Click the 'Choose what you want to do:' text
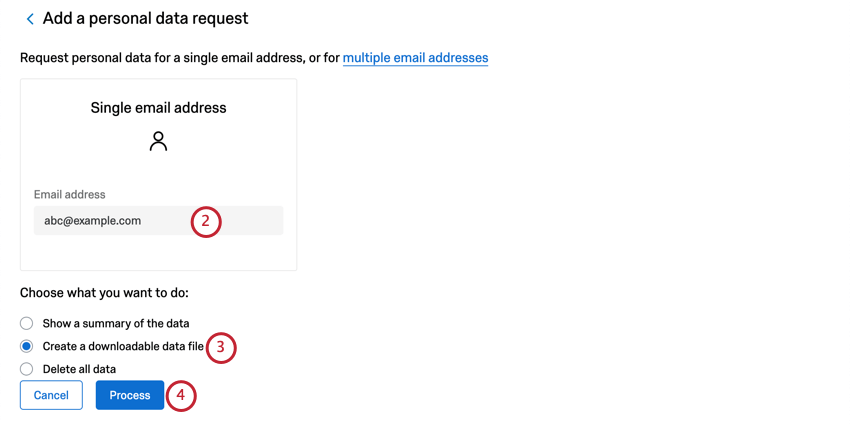Viewport: 850px width, 425px height. [104, 293]
